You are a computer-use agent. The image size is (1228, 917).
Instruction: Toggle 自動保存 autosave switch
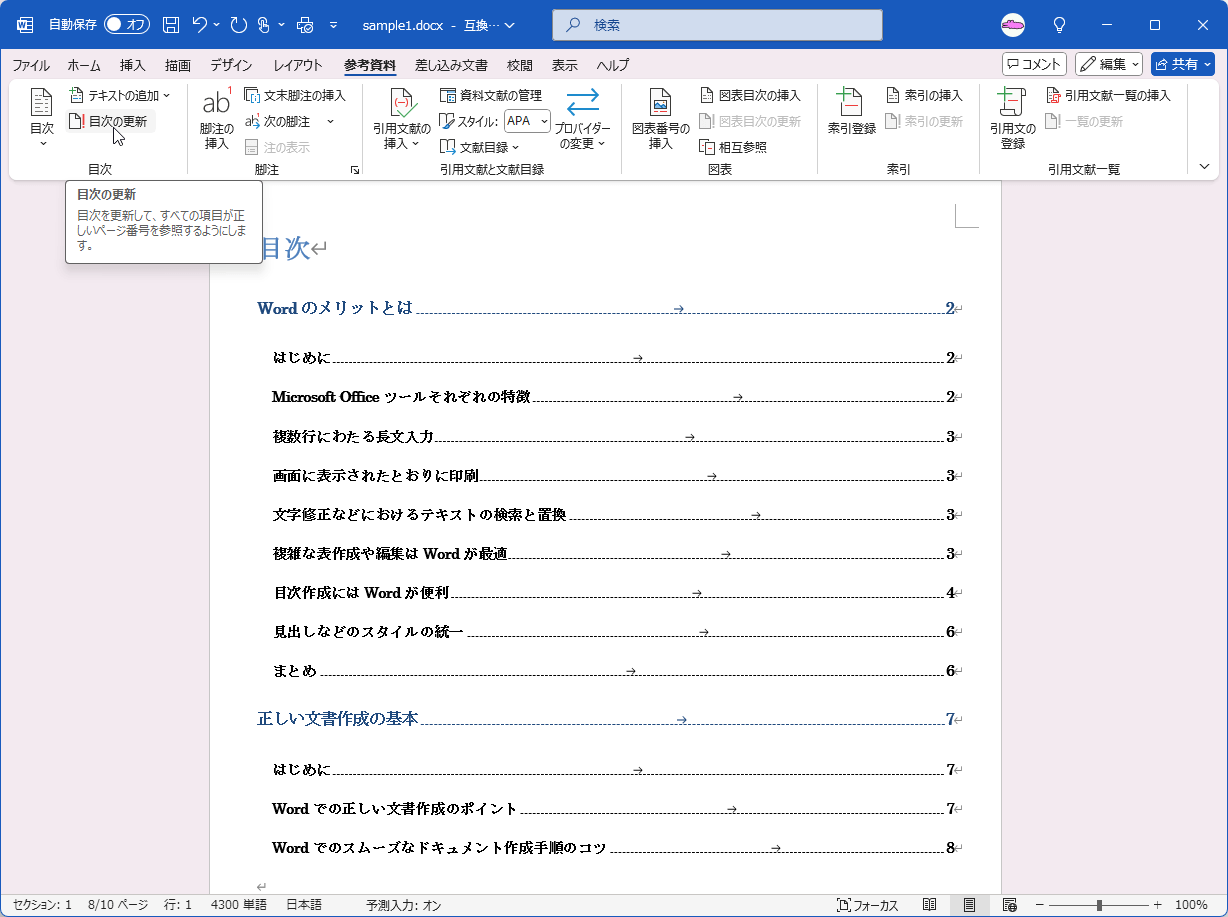pos(127,24)
